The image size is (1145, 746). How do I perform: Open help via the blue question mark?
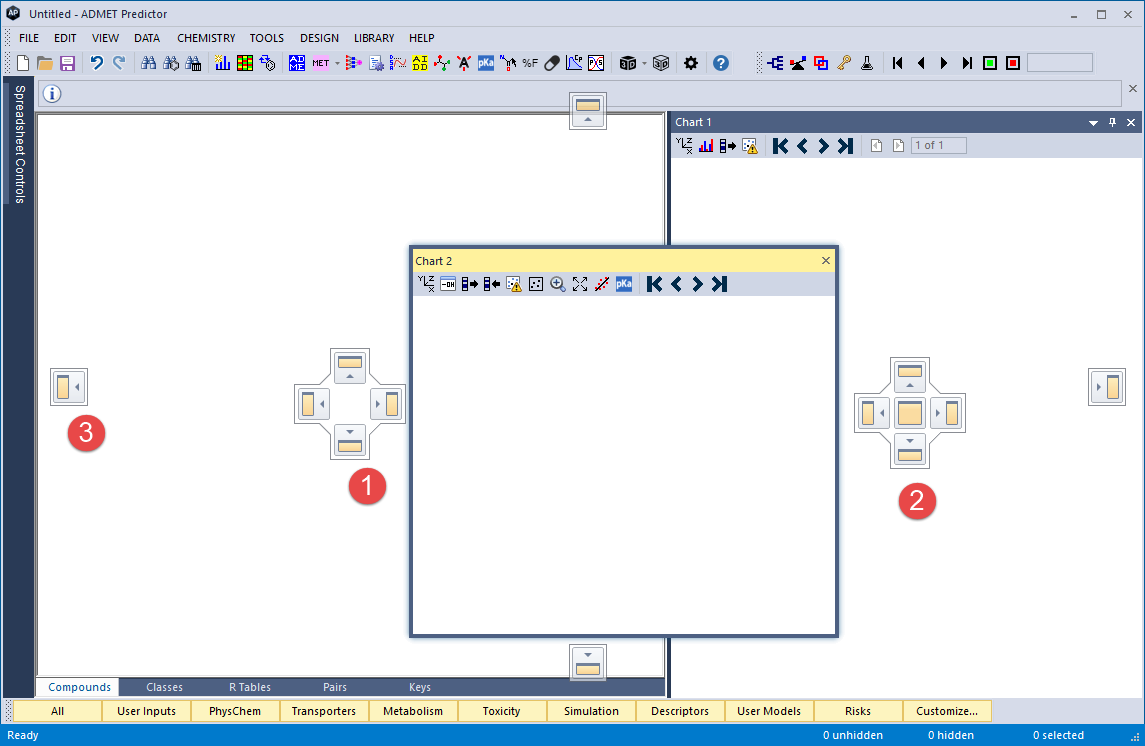tap(721, 63)
